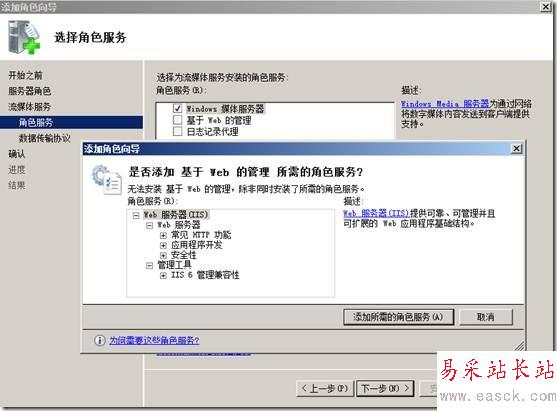Collapse the Web 服务器 child node
The width and height of the screenshot is (557, 411).
pyautogui.click(x=150, y=225)
